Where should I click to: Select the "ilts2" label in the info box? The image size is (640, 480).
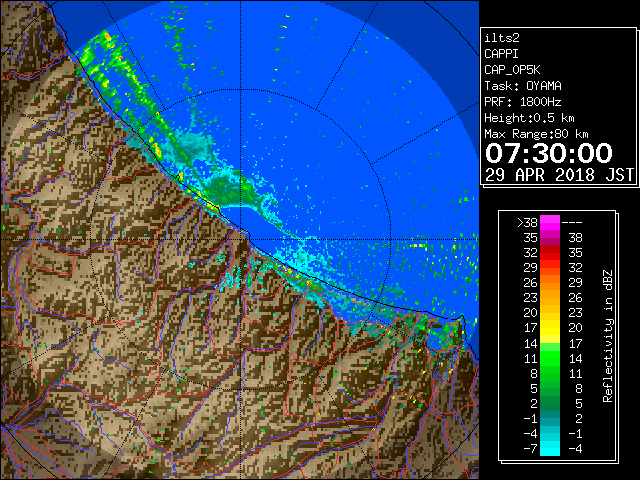(x=502, y=38)
